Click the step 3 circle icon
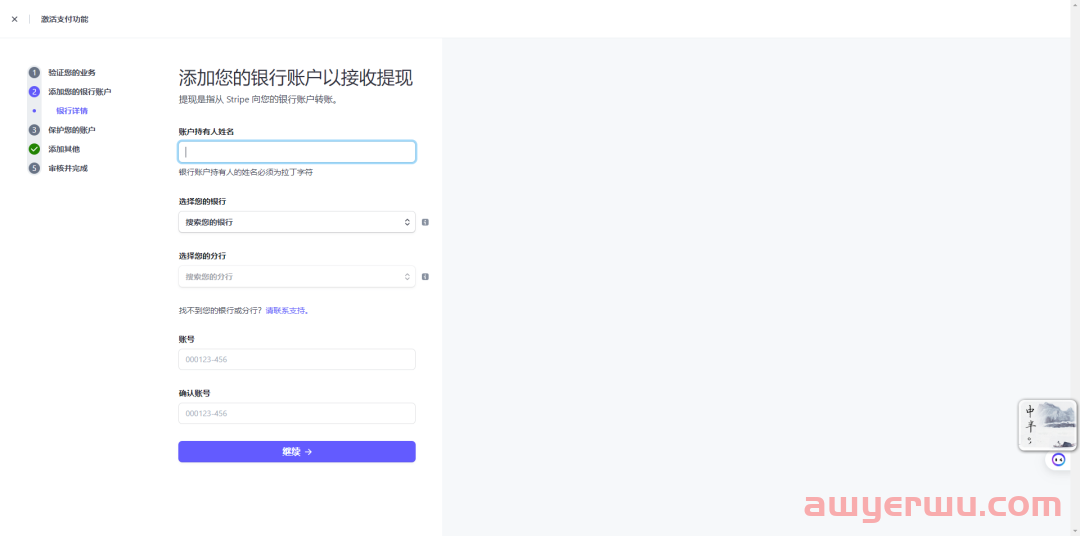This screenshot has width=1080, height=536. (34, 130)
